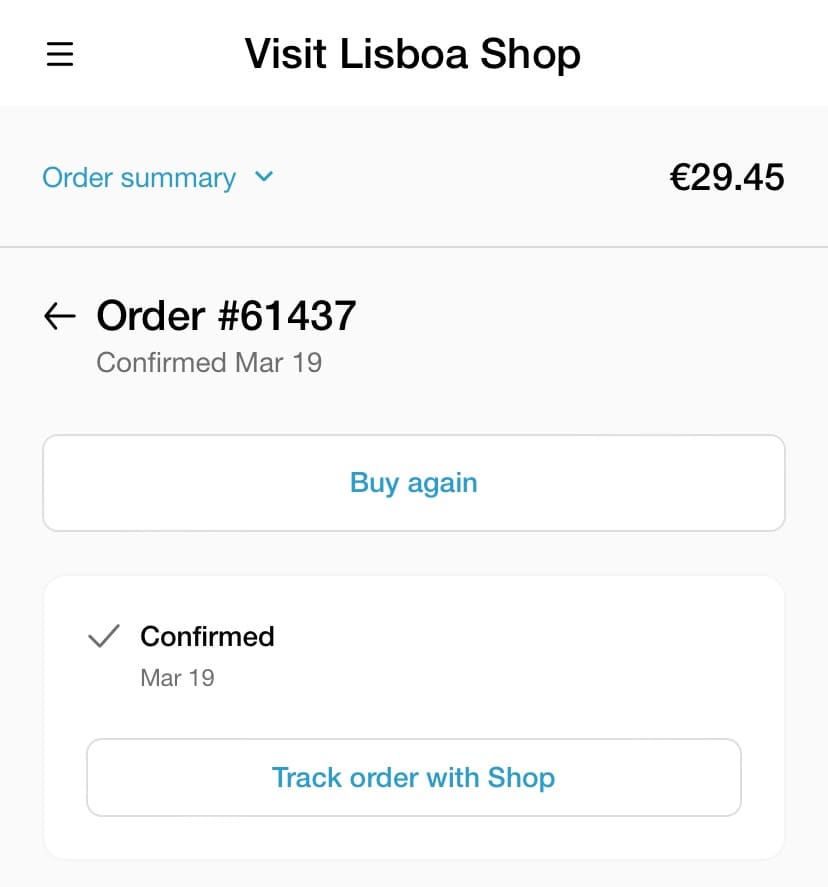828x887 pixels.
Task: Click the bold Confirmed status label
Action: point(207,636)
